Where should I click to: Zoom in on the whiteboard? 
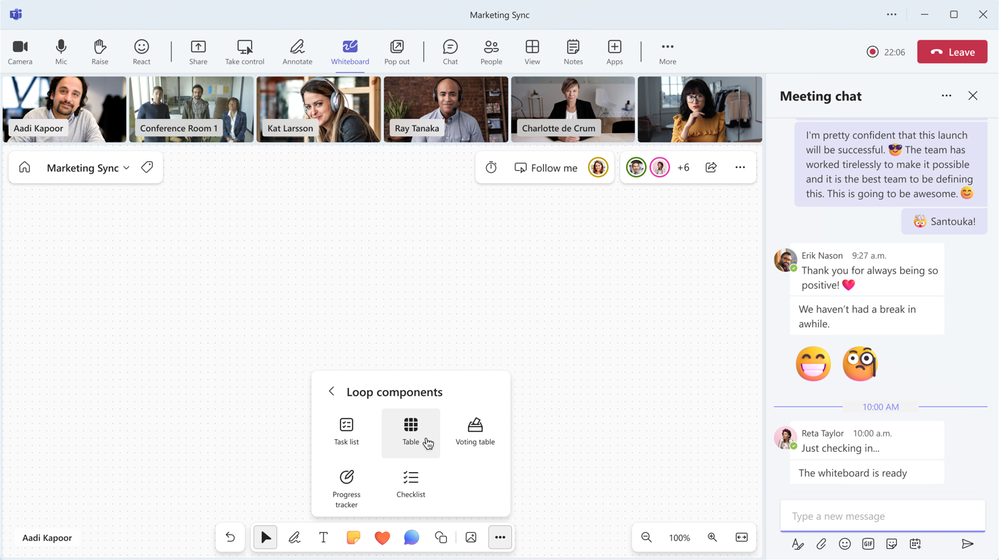point(712,537)
